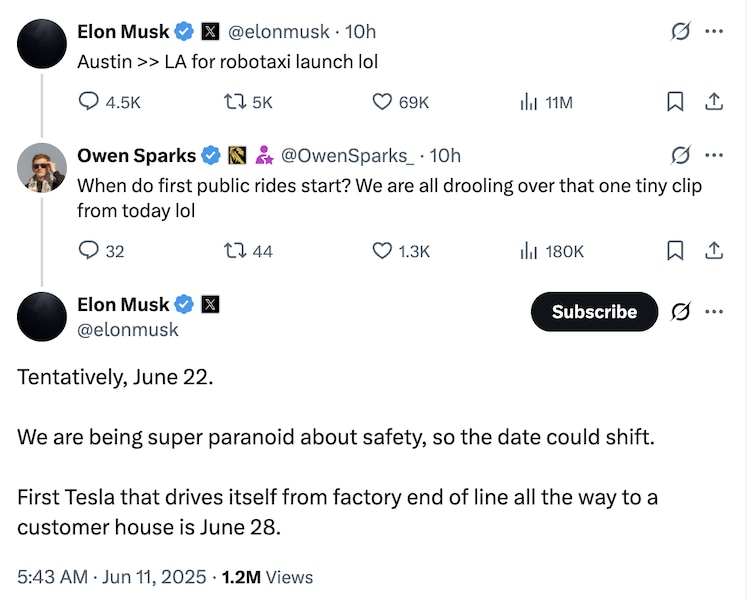
Task: Open the 5:43 AM Jun 11, 2025 timestamp
Action: point(112,577)
